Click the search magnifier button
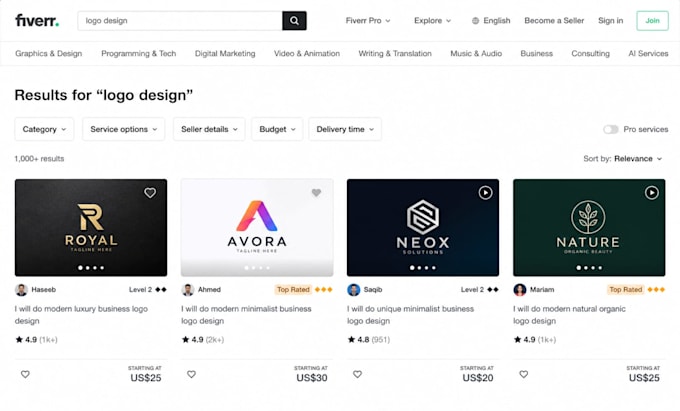Image resolution: width=680 pixels, height=411 pixels. [294, 21]
